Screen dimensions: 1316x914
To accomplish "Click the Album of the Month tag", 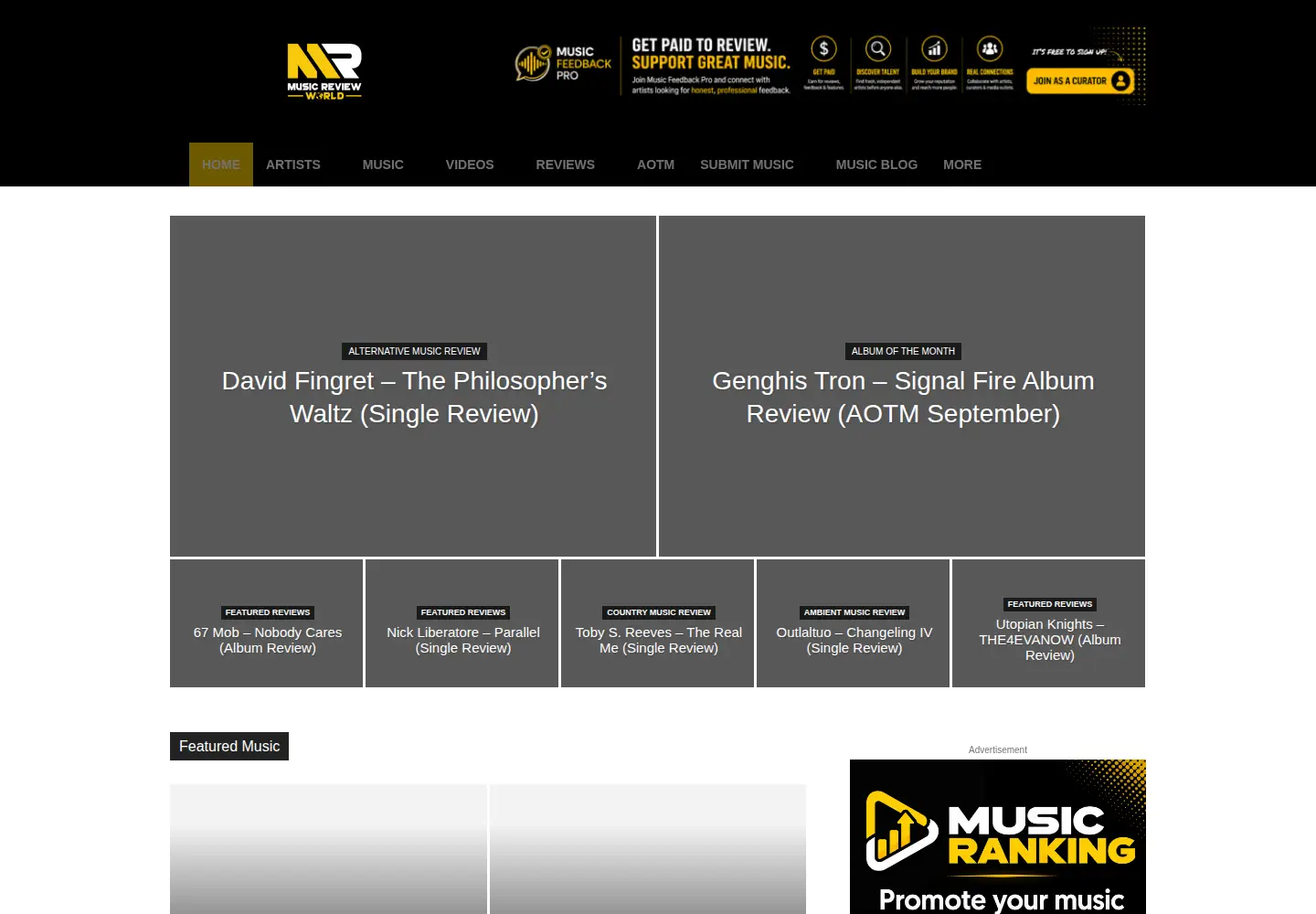I will point(903,351).
